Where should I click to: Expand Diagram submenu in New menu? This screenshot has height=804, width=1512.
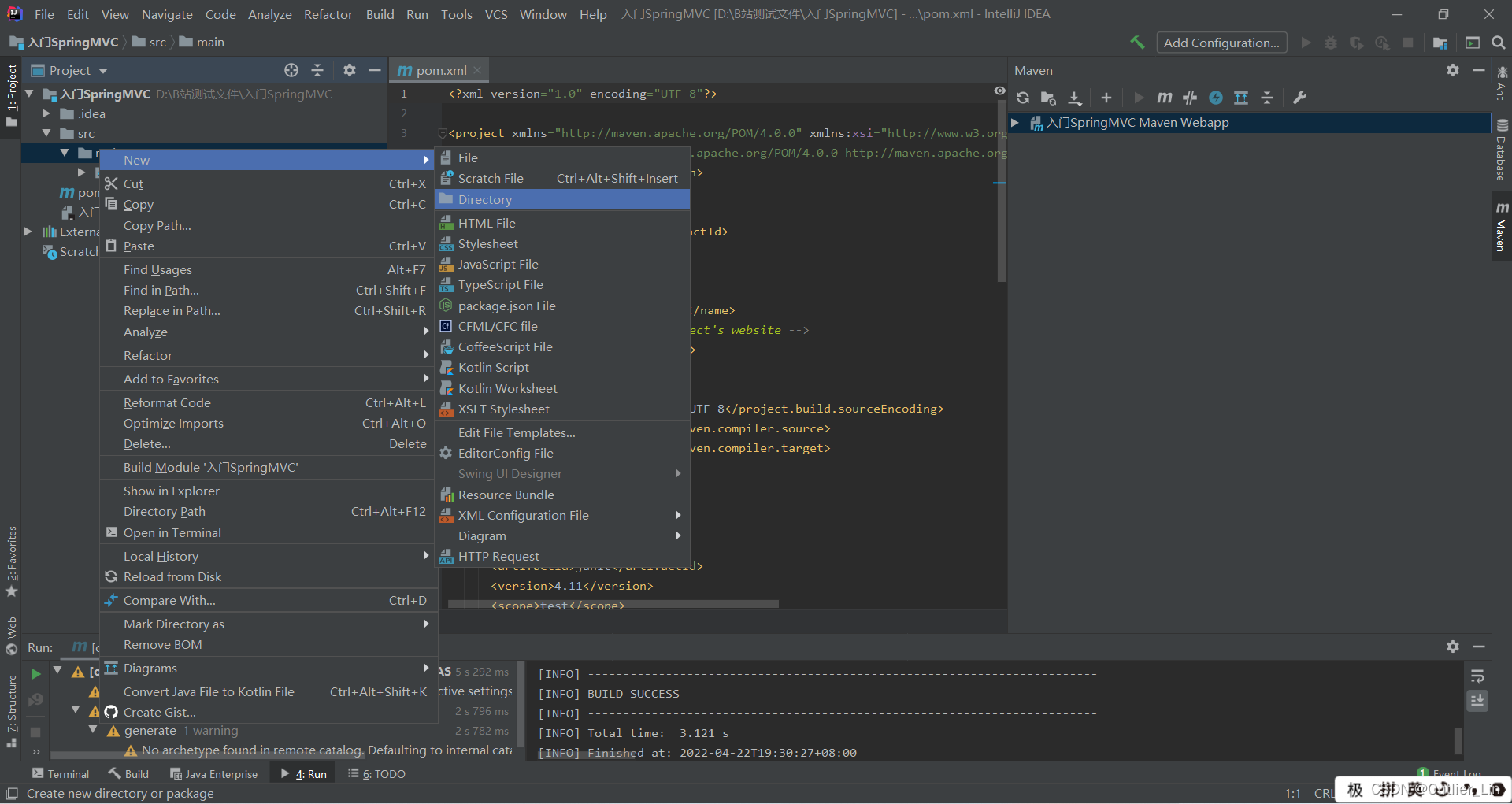pos(562,535)
